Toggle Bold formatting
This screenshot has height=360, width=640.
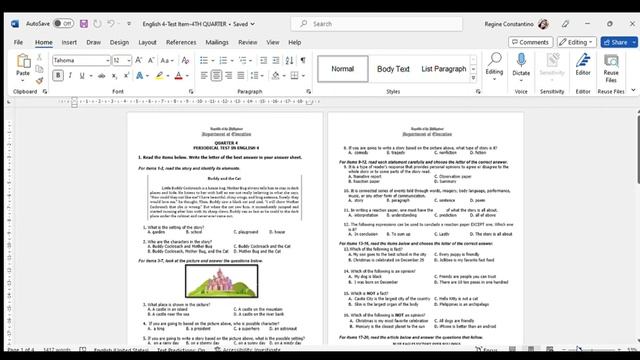58,76
